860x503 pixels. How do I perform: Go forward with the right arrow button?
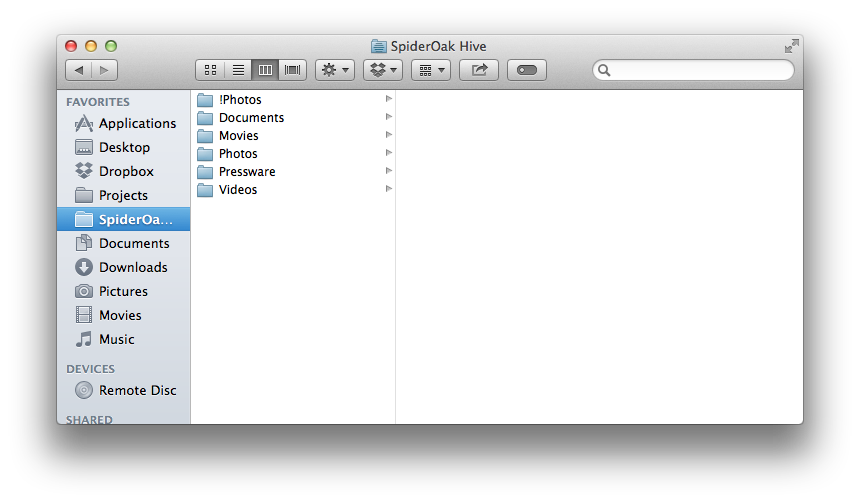(x=104, y=70)
